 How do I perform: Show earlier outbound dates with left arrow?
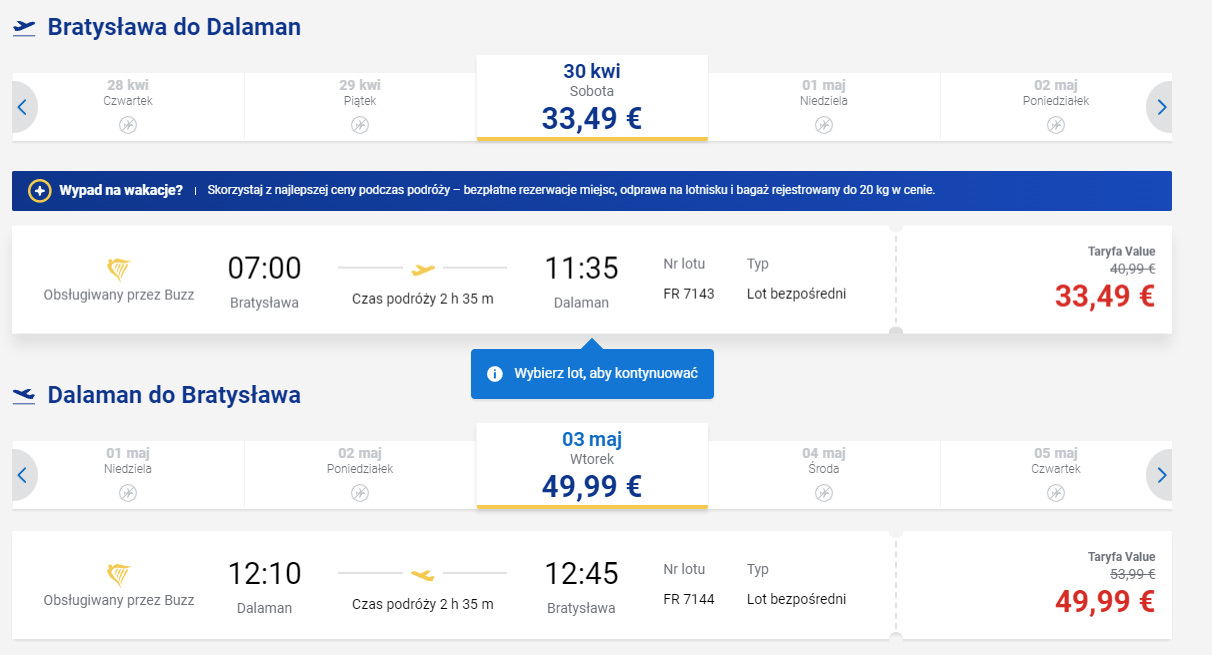point(24,107)
